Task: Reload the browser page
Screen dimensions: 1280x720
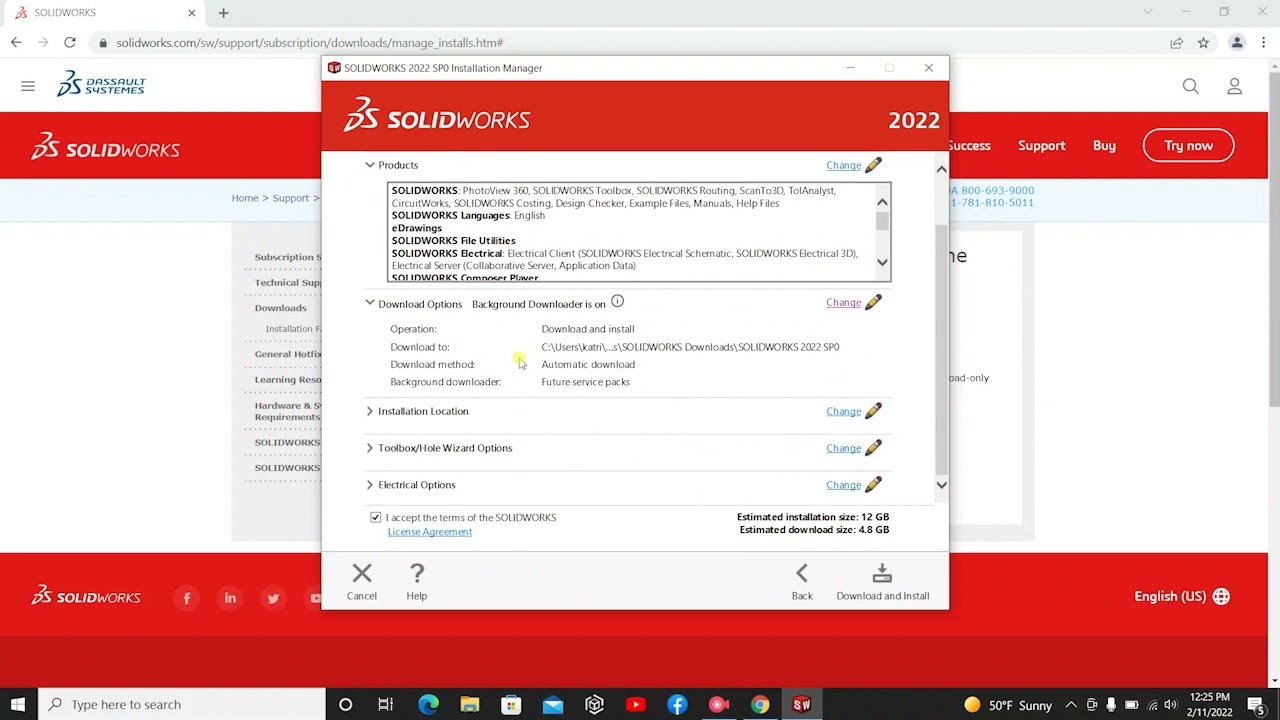Action: 69,42
